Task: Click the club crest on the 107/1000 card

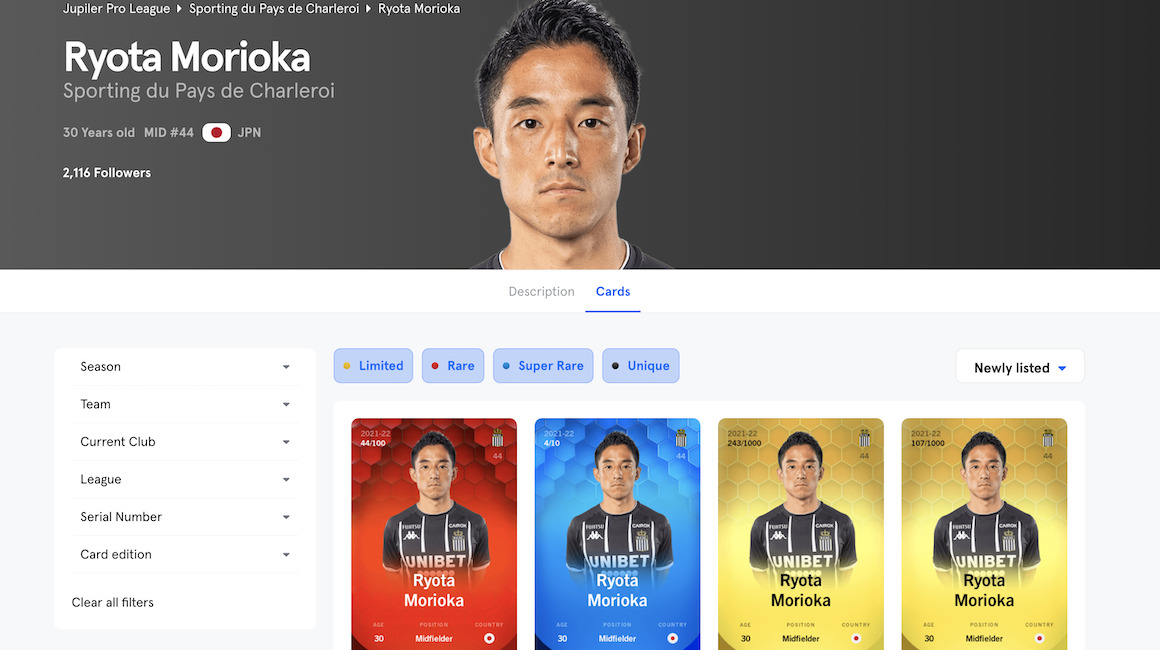Action: coord(1048,438)
